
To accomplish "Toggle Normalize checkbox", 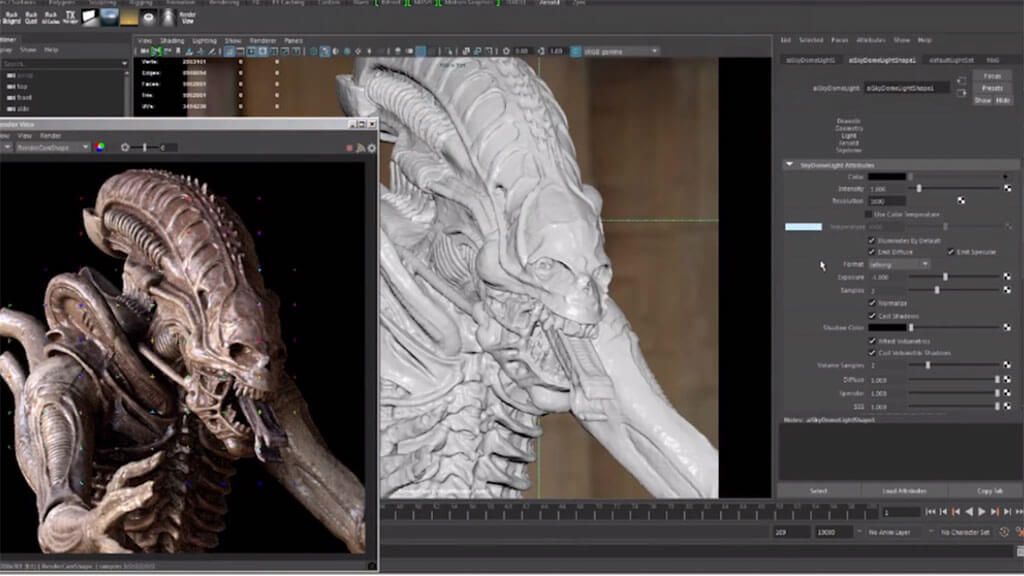I will (872, 303).
